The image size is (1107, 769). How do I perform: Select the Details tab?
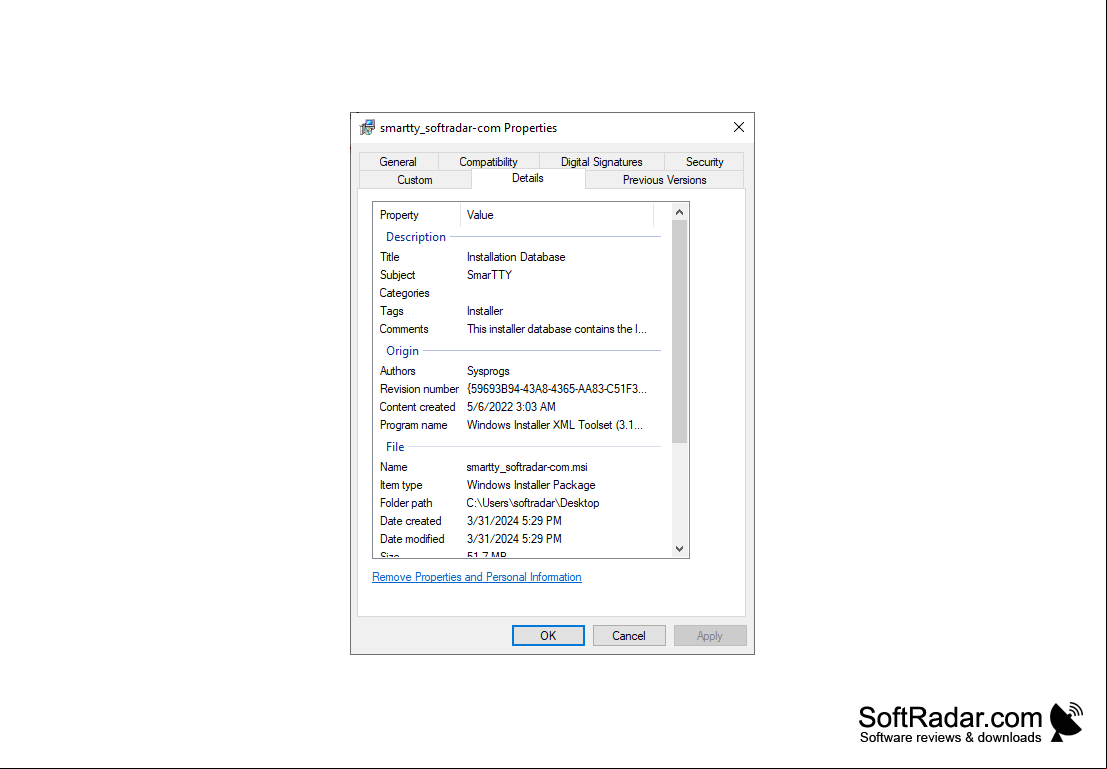528,179
